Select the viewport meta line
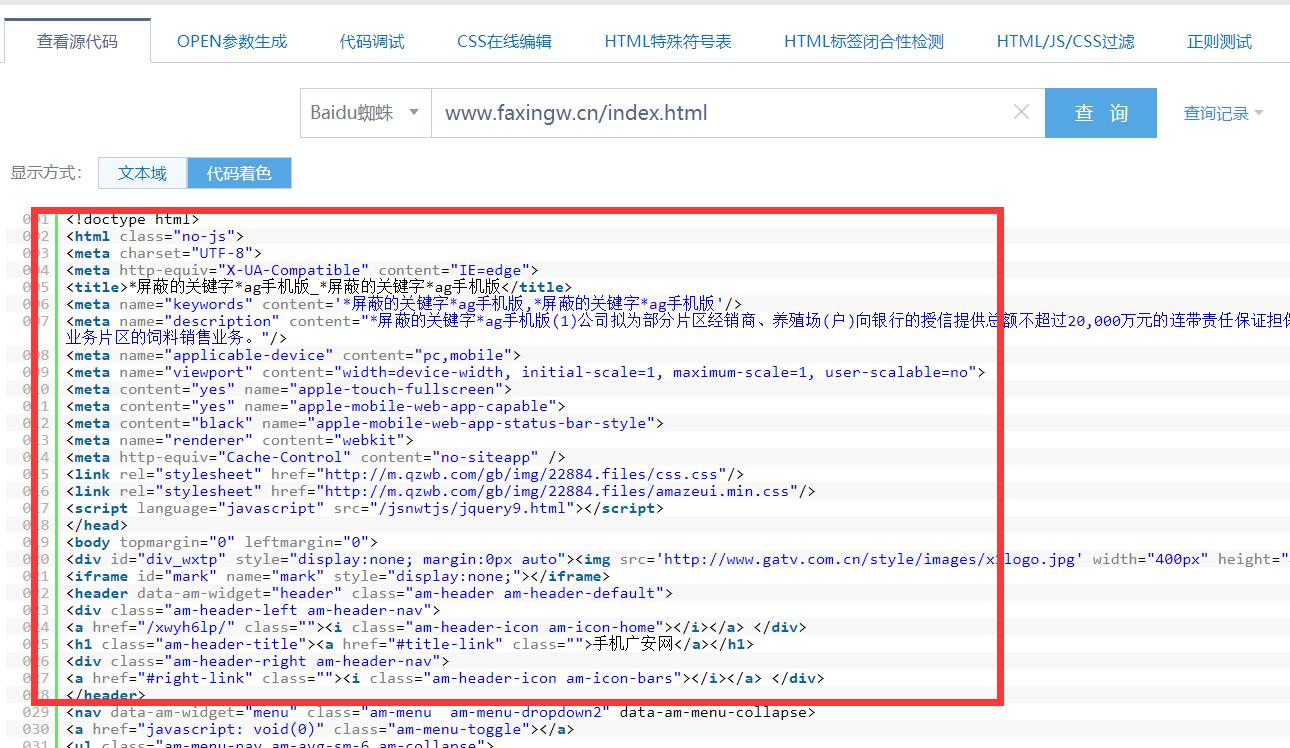 (x=526, y=372)
